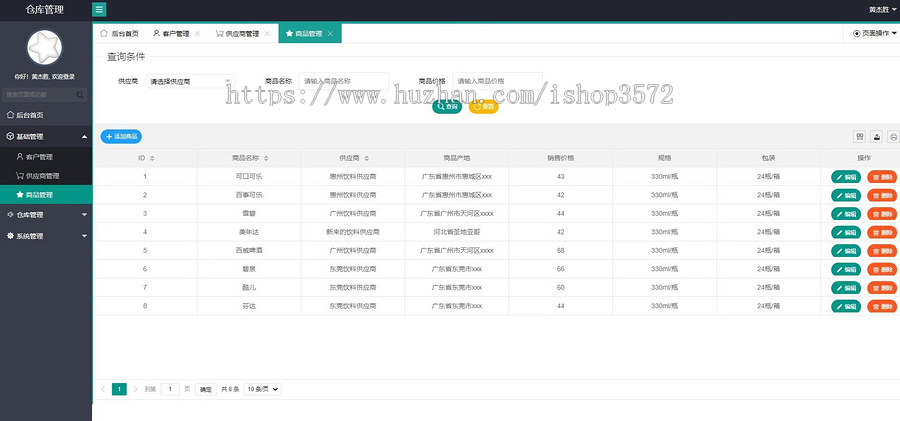Click the 重置 reset button

[x=483, y=107]
